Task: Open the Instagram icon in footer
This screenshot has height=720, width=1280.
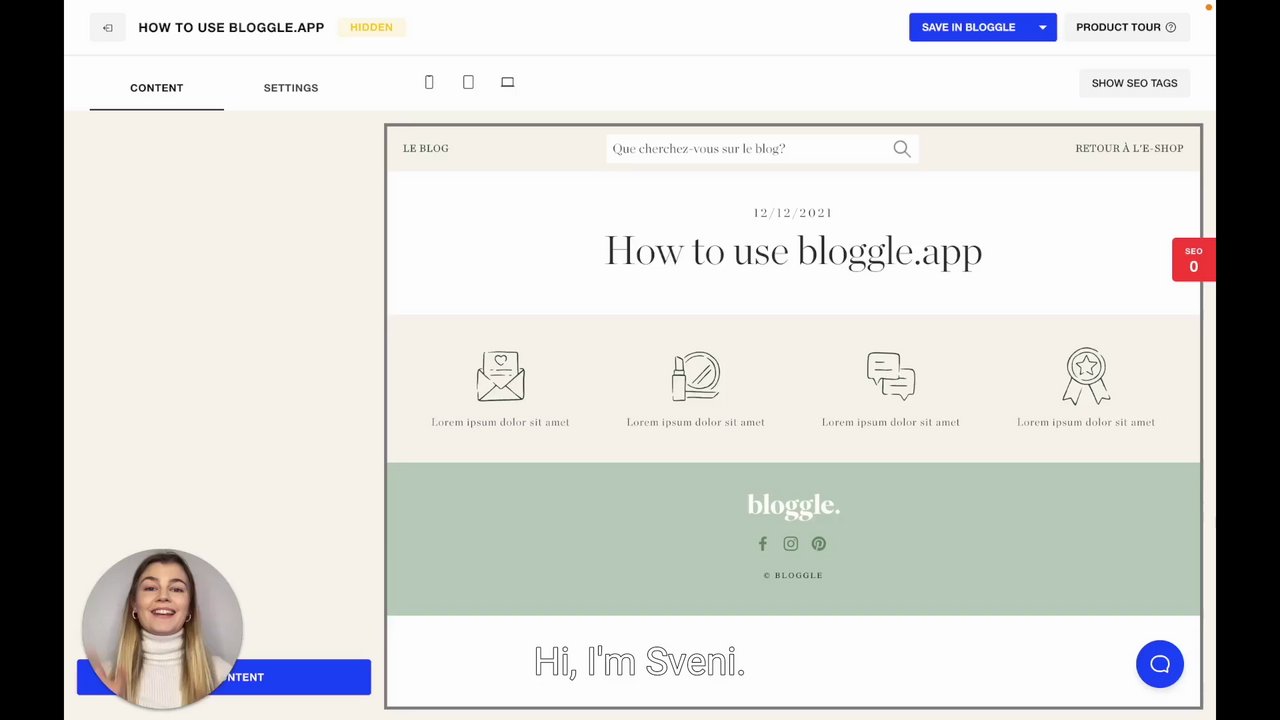Action: click(x=791, y=544)
